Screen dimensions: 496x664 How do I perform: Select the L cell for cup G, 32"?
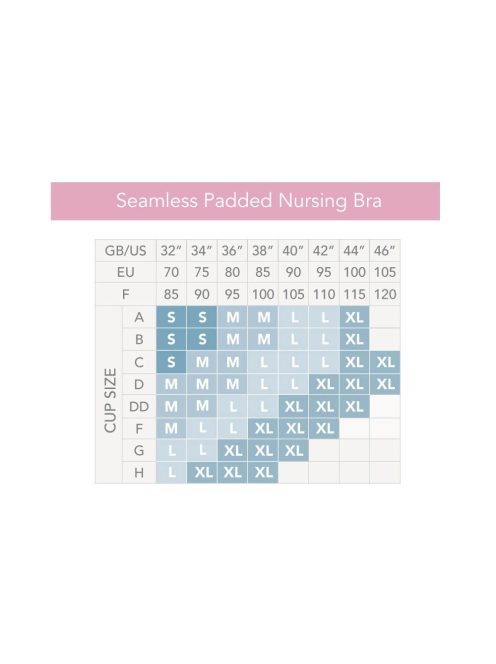click(x=171, y=451)
